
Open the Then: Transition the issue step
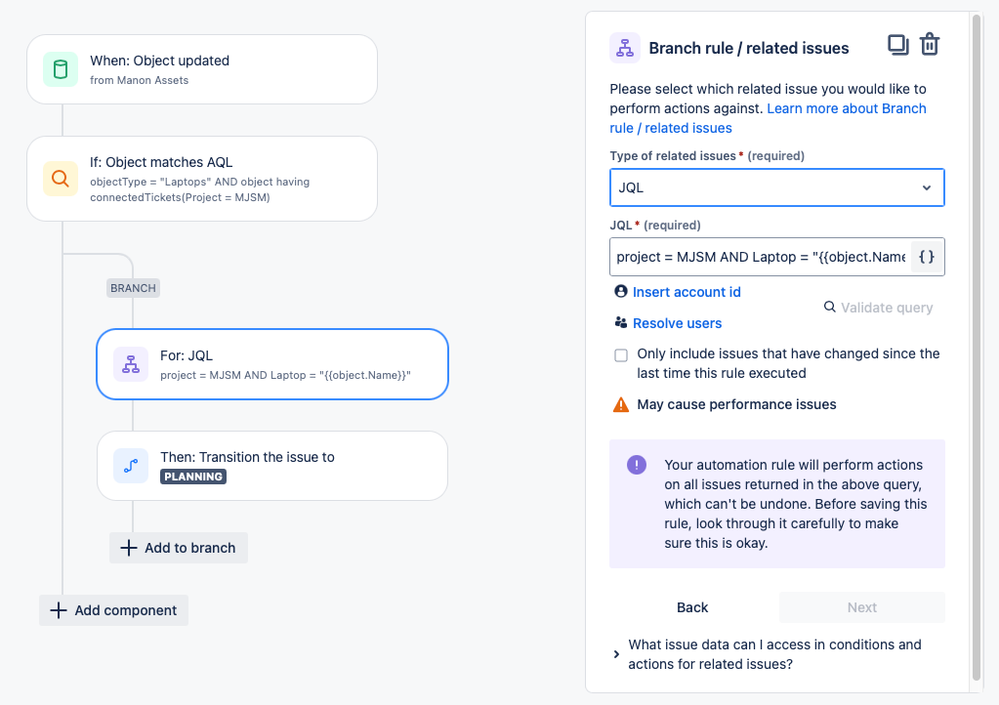pyautogui.click(x=272, y=466)
